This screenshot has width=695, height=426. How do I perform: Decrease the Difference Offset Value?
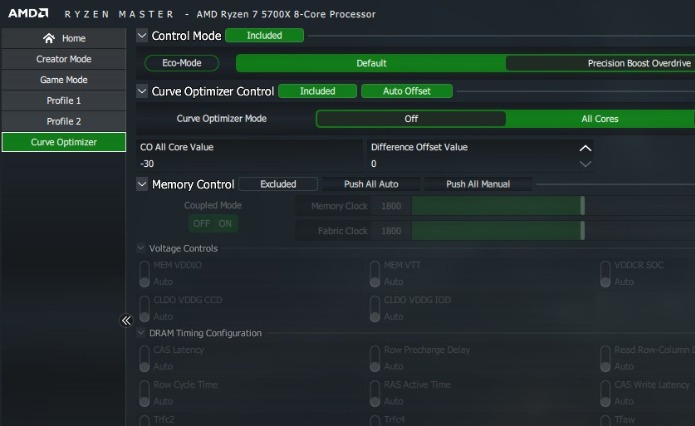pos(585,164)
